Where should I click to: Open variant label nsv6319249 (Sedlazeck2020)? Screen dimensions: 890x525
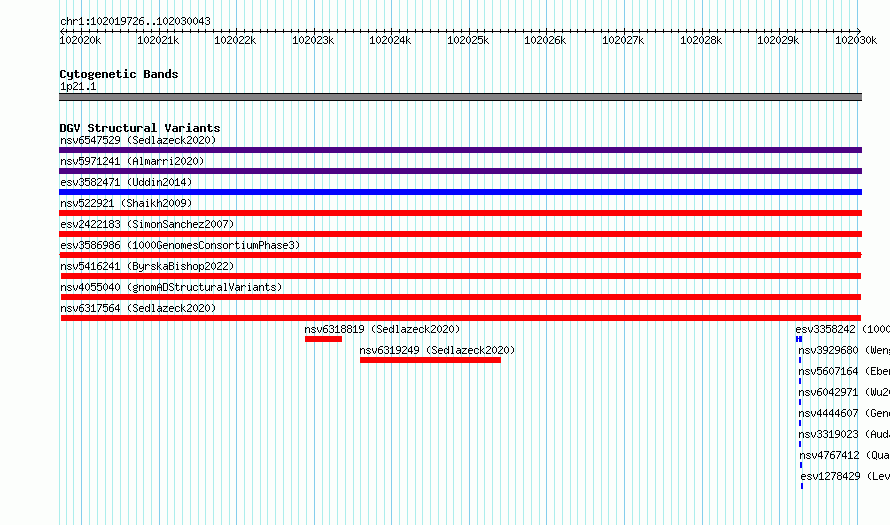click(x=437, y=350)
